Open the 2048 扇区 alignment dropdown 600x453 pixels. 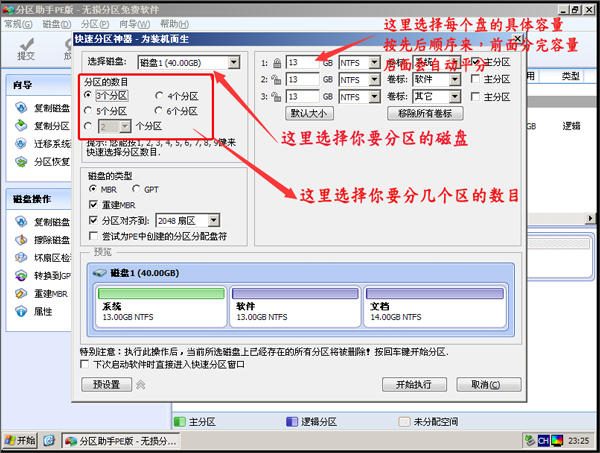214,220
